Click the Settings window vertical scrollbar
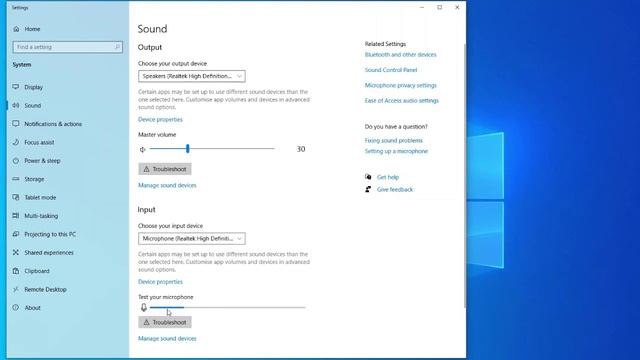The height and width of the screenshot is (360, 640). tap(464, 176)
